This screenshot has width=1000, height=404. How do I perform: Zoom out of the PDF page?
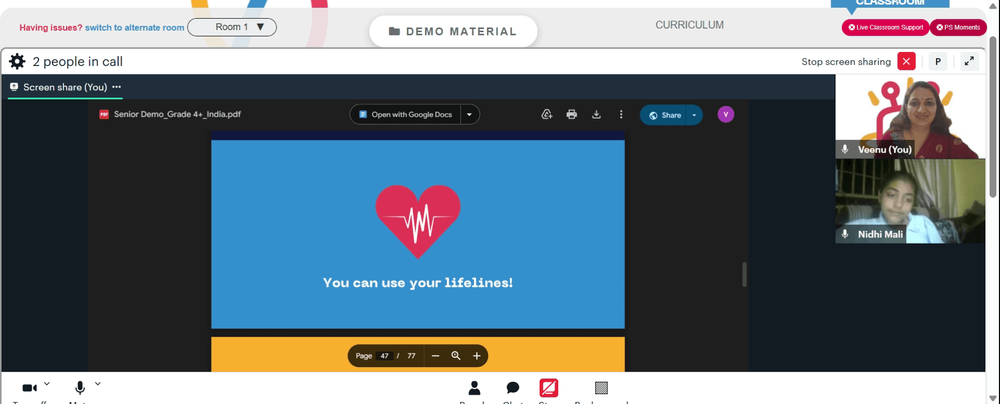click(x=436, y=355)
